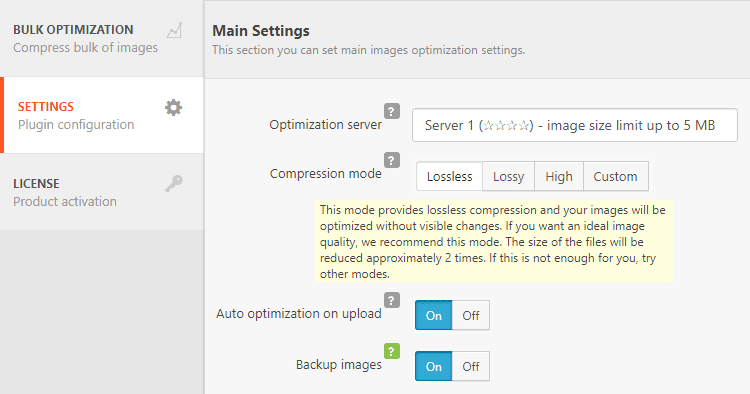Open help icon next to Compression mode
Screen dimensions: 750x394
pyautogui.click(x=392, y=160)
